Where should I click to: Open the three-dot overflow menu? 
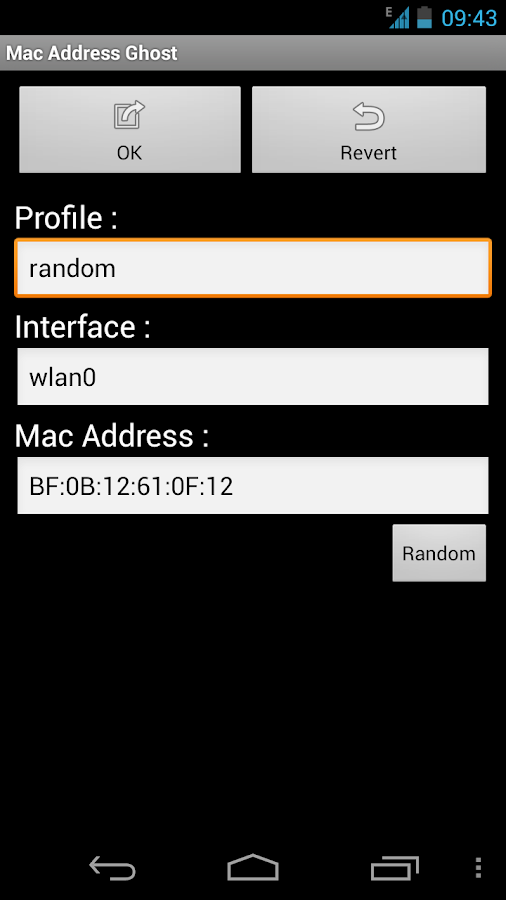478,868
